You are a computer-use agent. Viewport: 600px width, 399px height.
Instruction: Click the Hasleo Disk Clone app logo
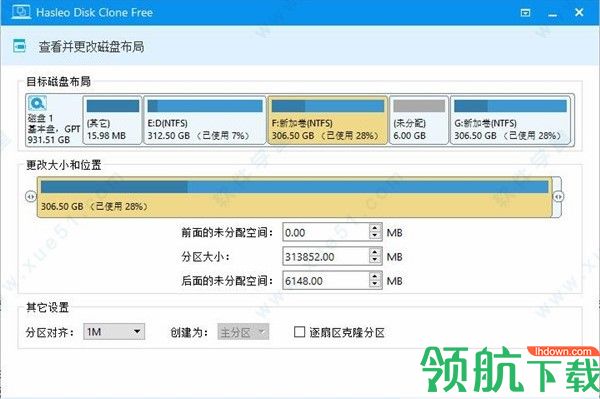[x=20, y=12]
